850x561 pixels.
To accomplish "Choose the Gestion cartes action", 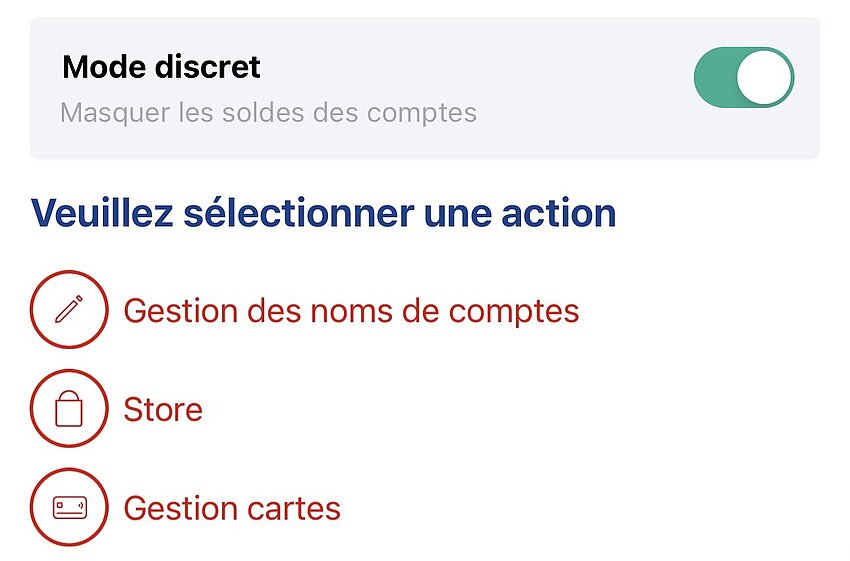I will 185,507.
